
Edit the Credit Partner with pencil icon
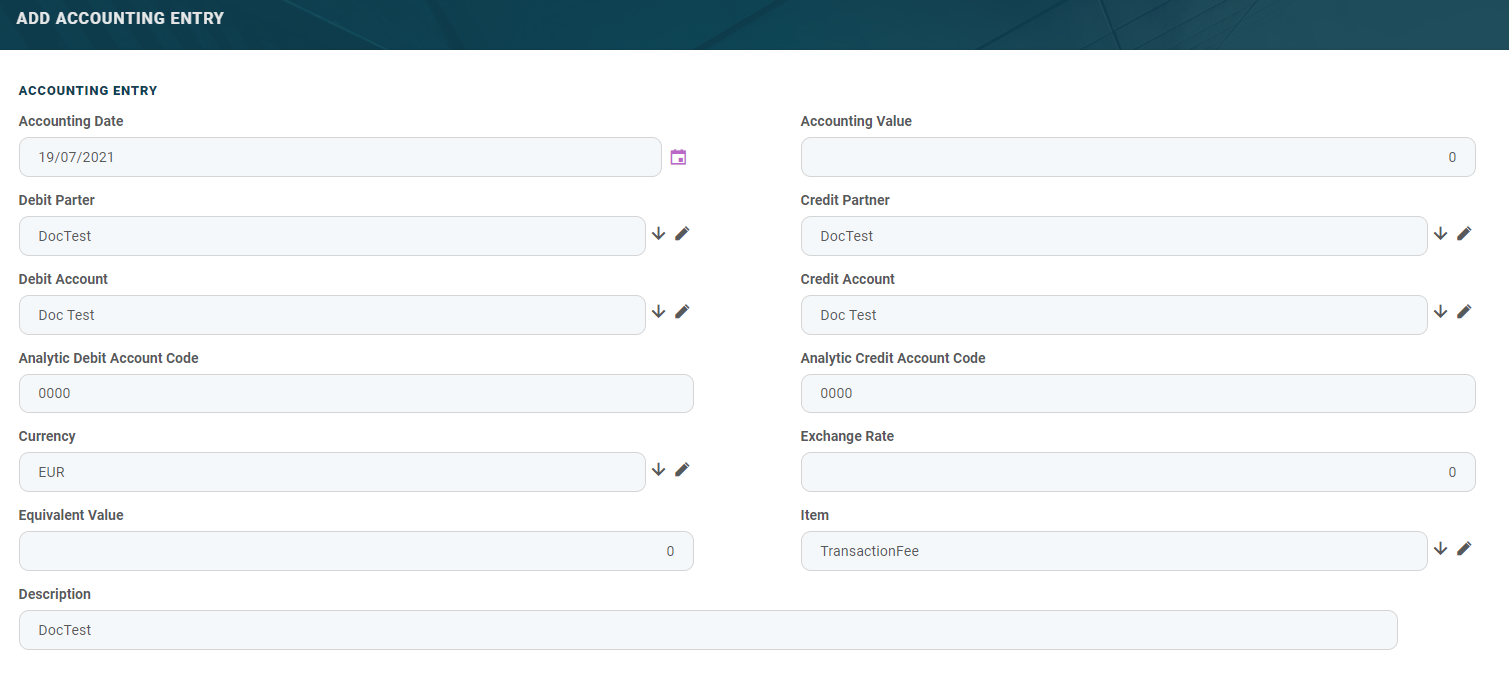(x=1464, y=233)
